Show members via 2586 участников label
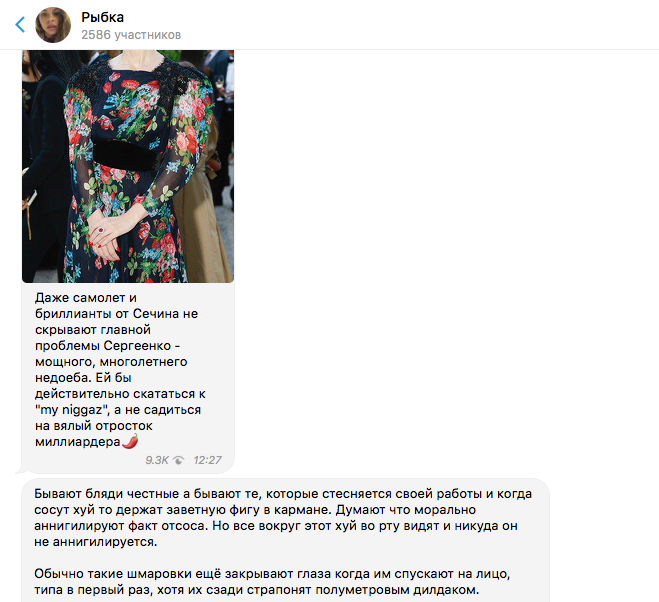 (x=131, y=34)
